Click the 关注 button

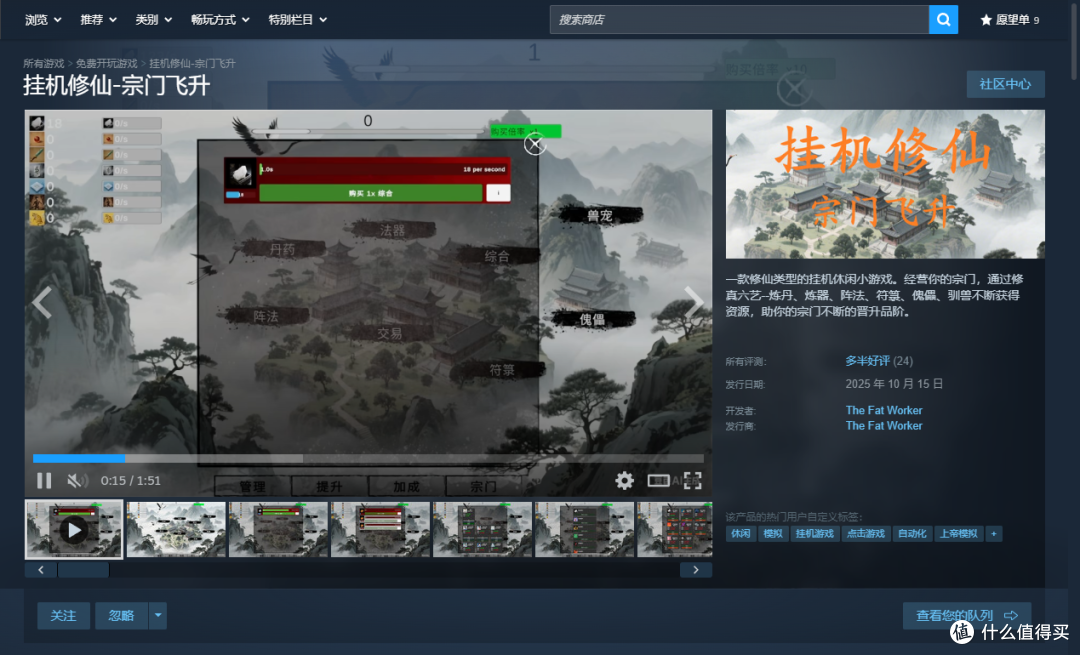63,615
